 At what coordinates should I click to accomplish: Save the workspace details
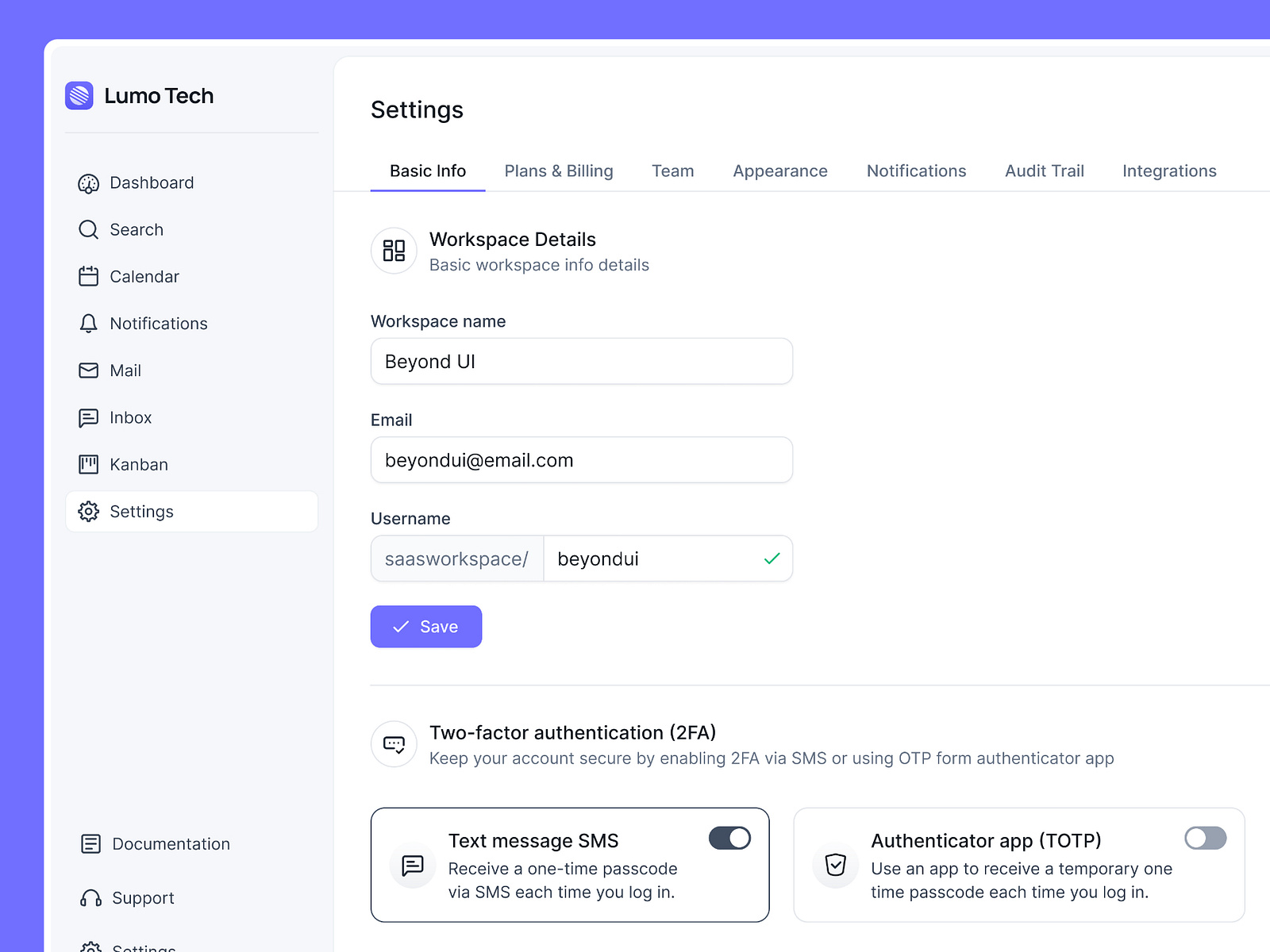(x=425, y=626)
